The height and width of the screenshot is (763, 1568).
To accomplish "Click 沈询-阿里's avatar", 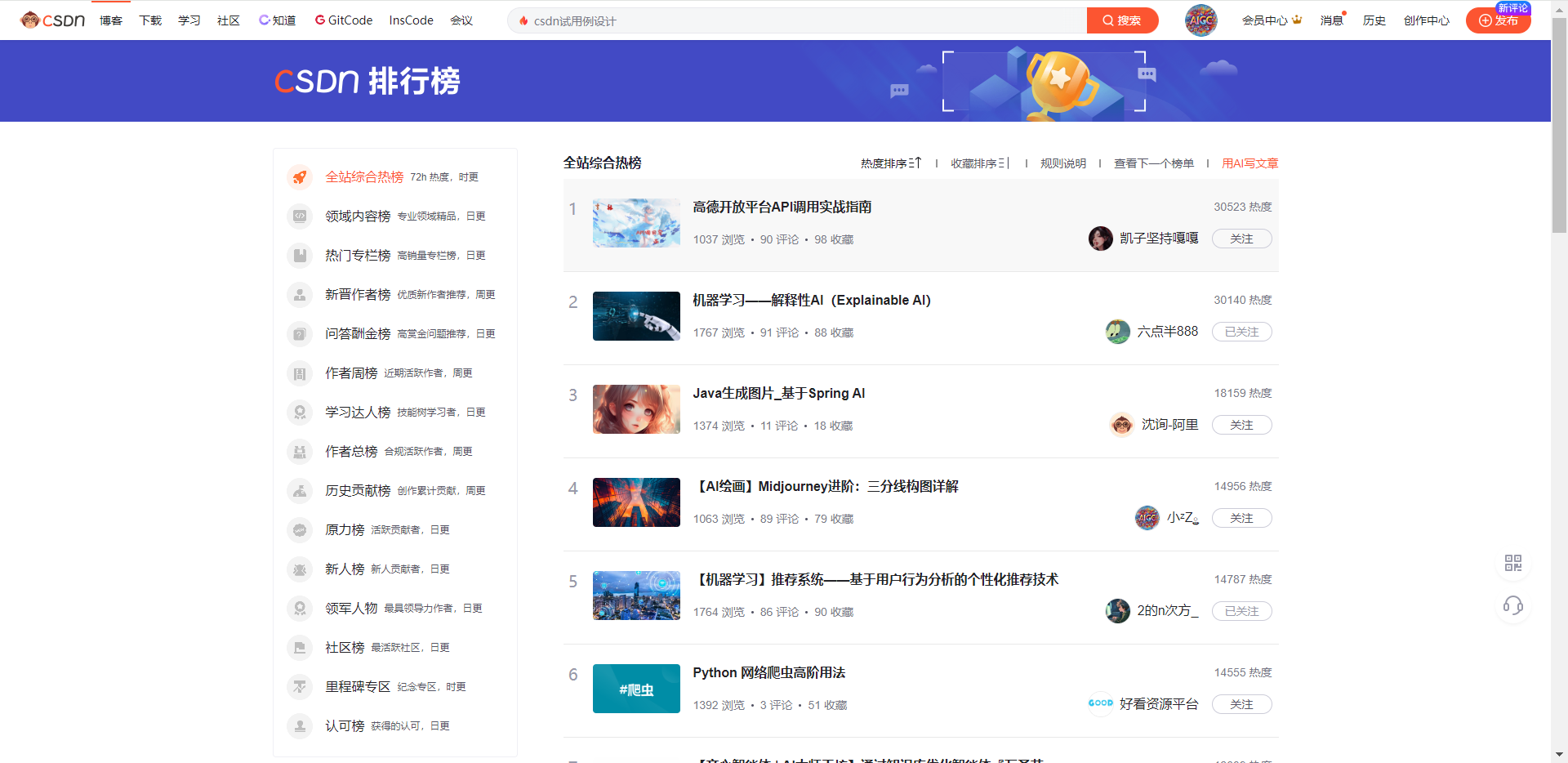I will coord(1122,425).
